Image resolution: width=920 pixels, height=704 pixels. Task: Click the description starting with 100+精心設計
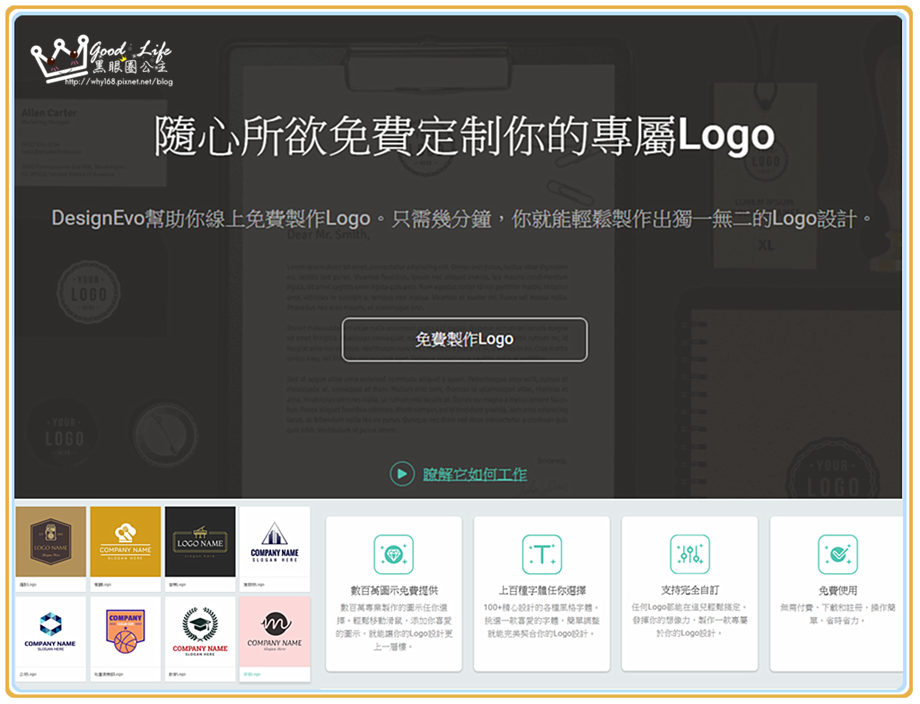[542, 621]
